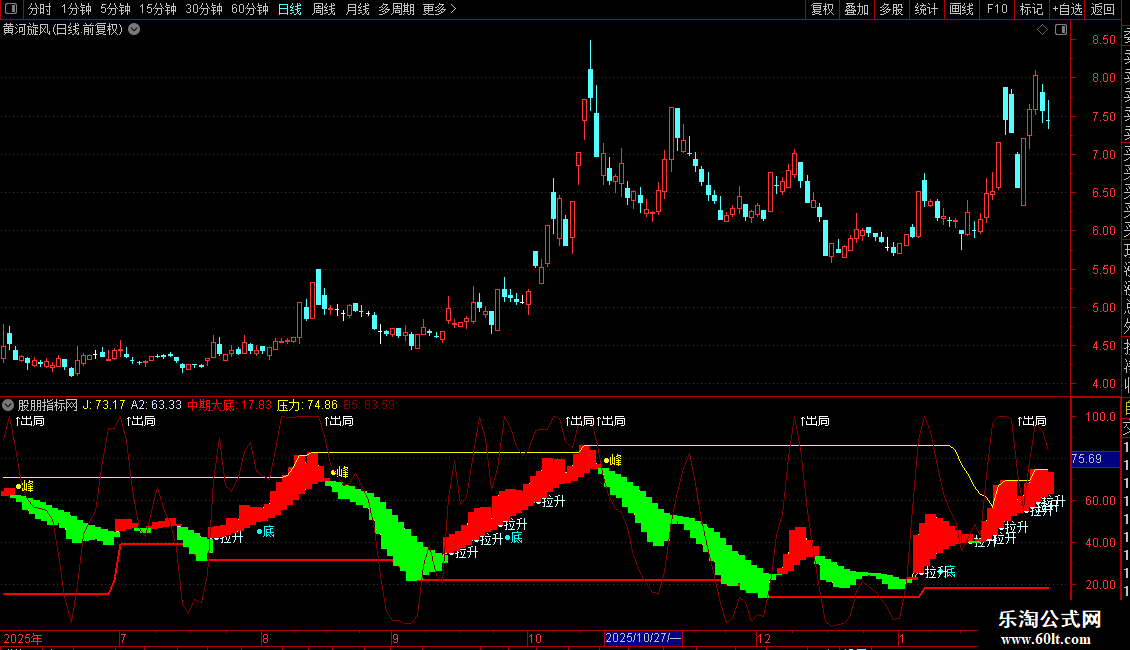The height and width of the screenshot is (650, 1130).
Task: Open 多周期 multi-period view
Action: [396, 9]
